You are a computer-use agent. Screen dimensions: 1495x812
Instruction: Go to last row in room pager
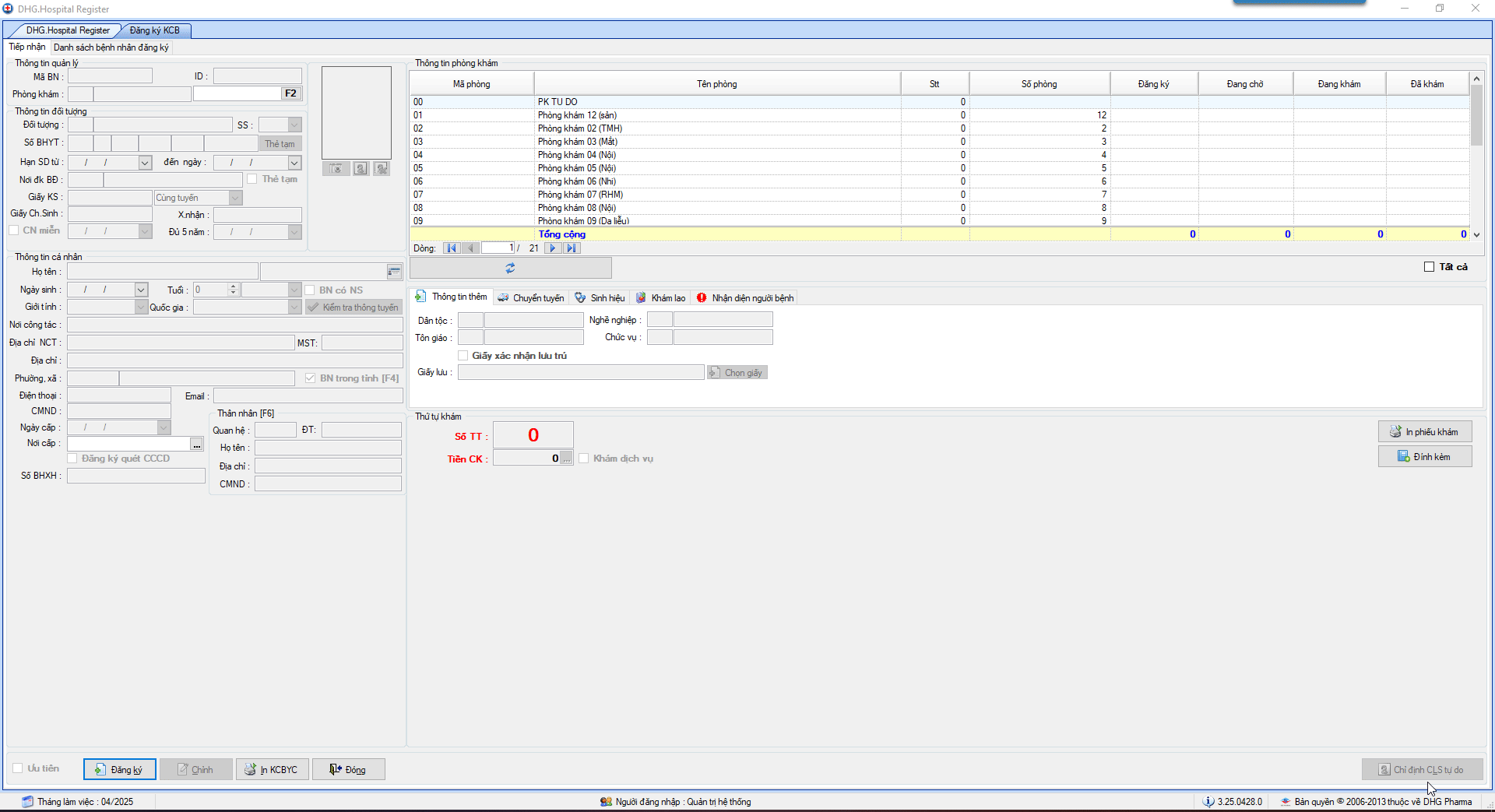(572, 248)
